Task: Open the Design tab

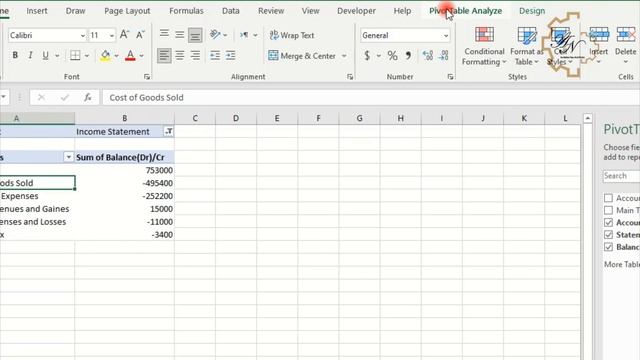Action: (532, 11)
